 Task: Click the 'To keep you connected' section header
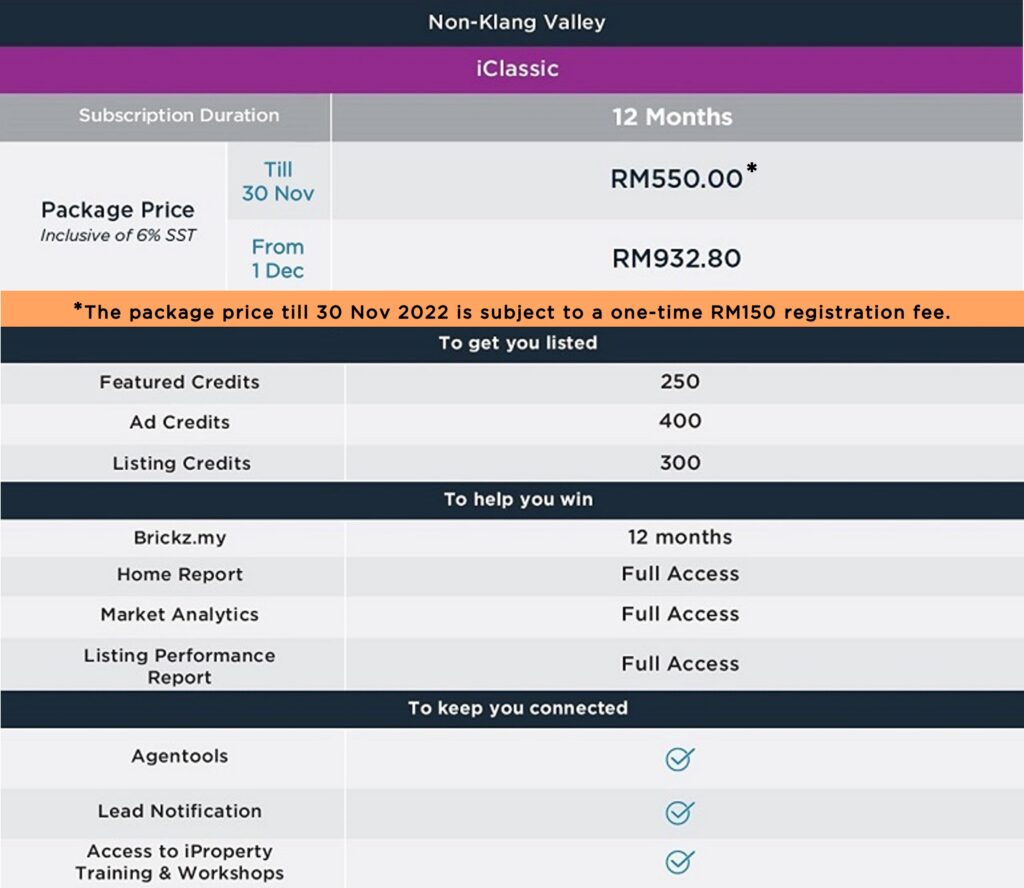point(518,708)
